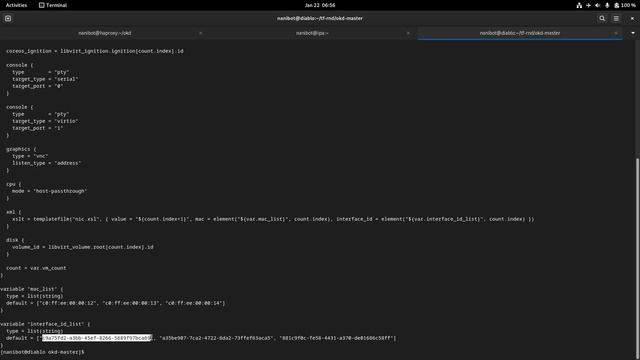Close the nanibot@ipa tab
The image size is (640, 360).
[408, 33]
